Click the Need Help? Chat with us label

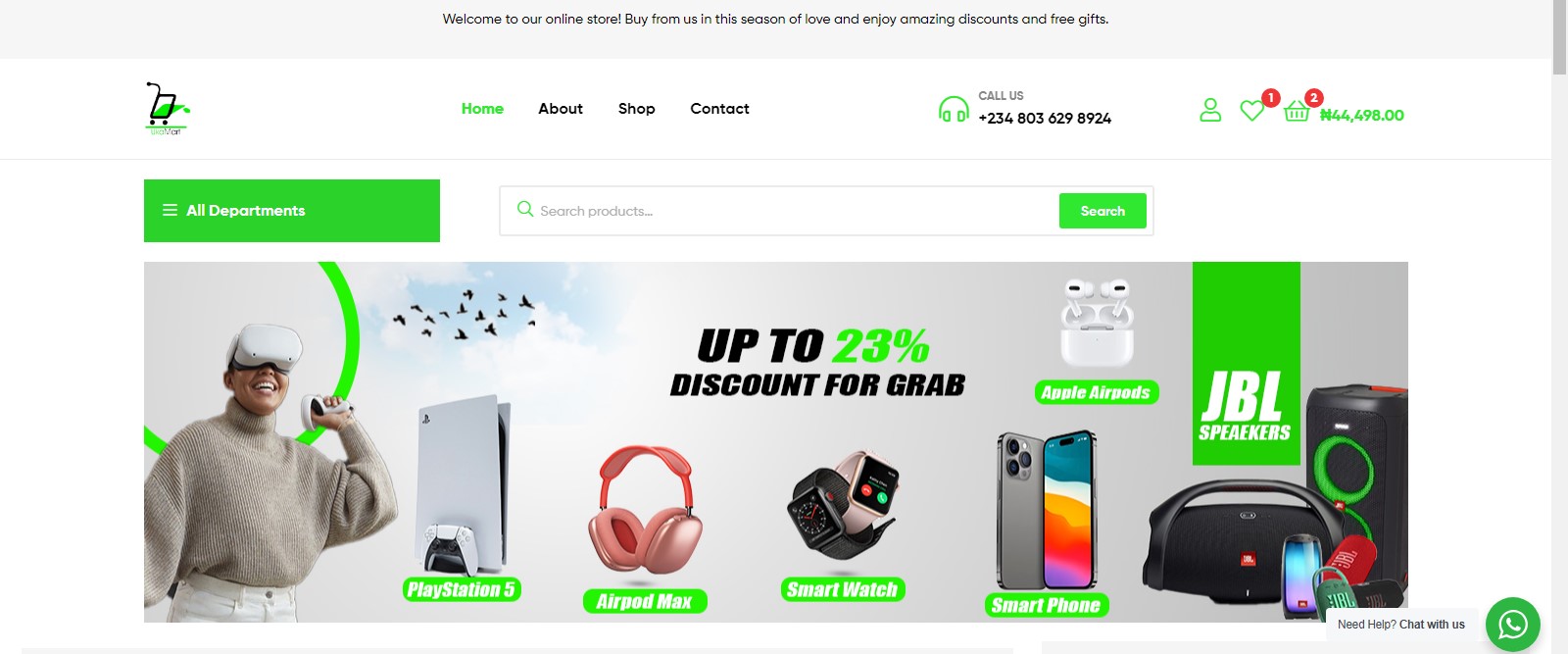[x=1401, y=625]
